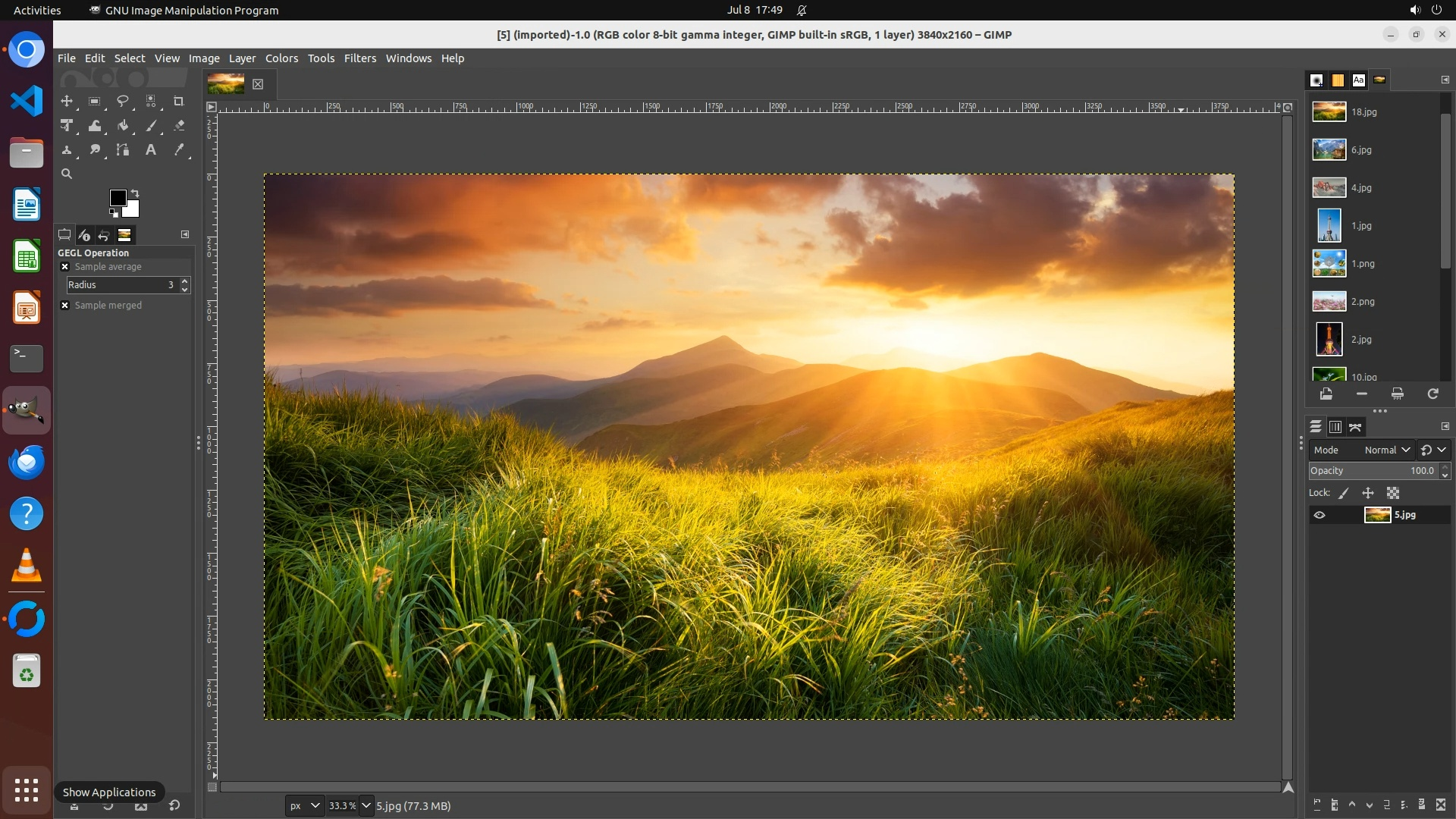Switch to the Channels tab
Image resolution: width=1456 pixels, height=819 pixels.
(1335, 427)
